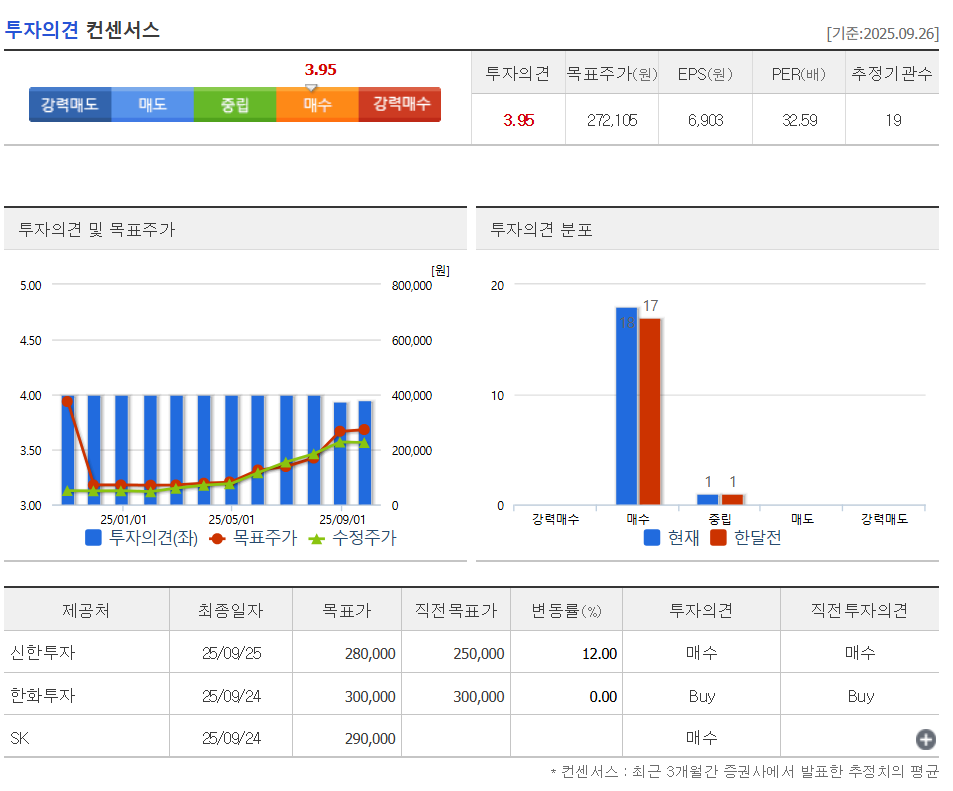
Task: Click the 32.59 PER value
Action: pos(799,120)
